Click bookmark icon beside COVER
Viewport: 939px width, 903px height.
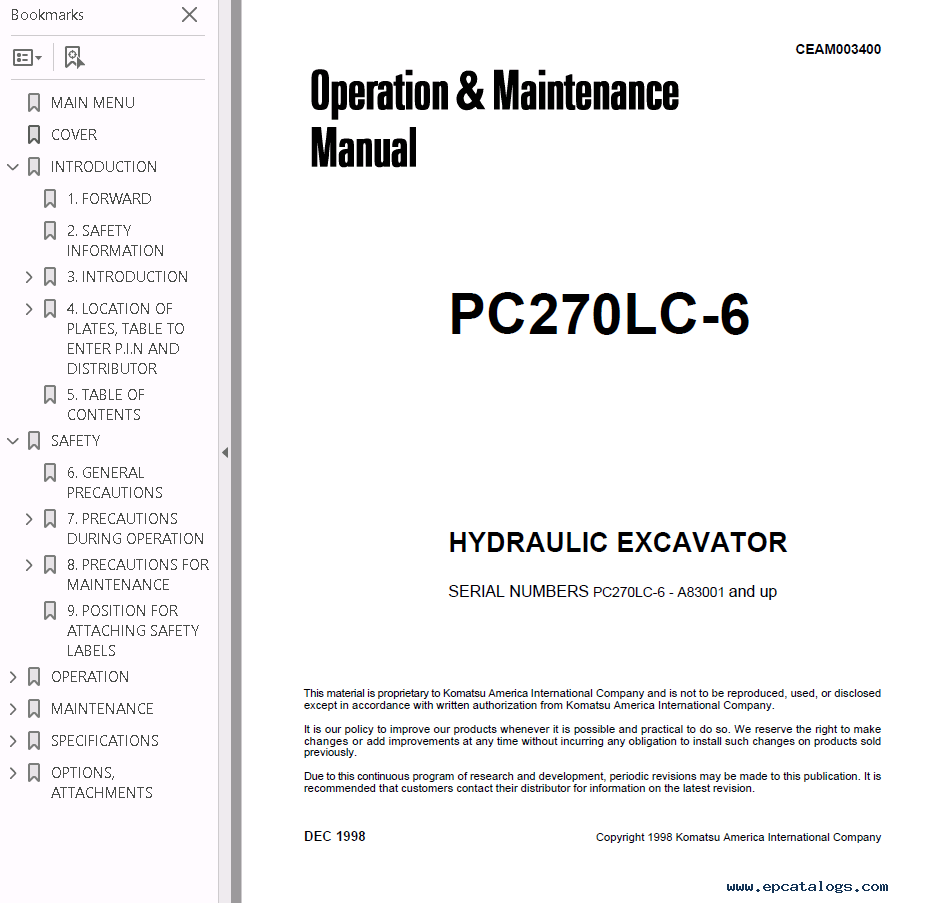click(34, 135)
